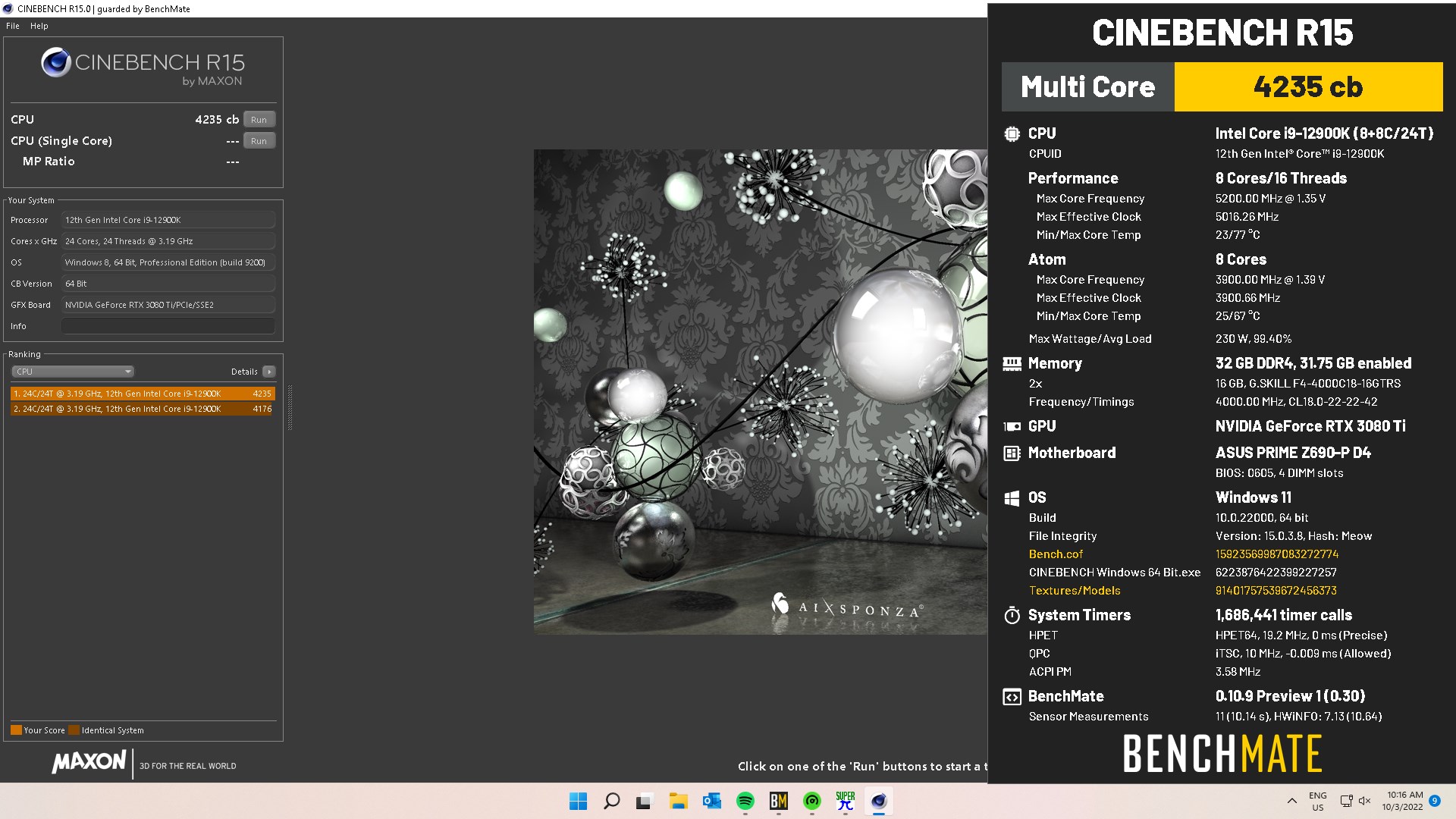Viewport: 1456px width, 819px height.
Task: Select ranking entry scoring 4235
Action: coord(143,394)
